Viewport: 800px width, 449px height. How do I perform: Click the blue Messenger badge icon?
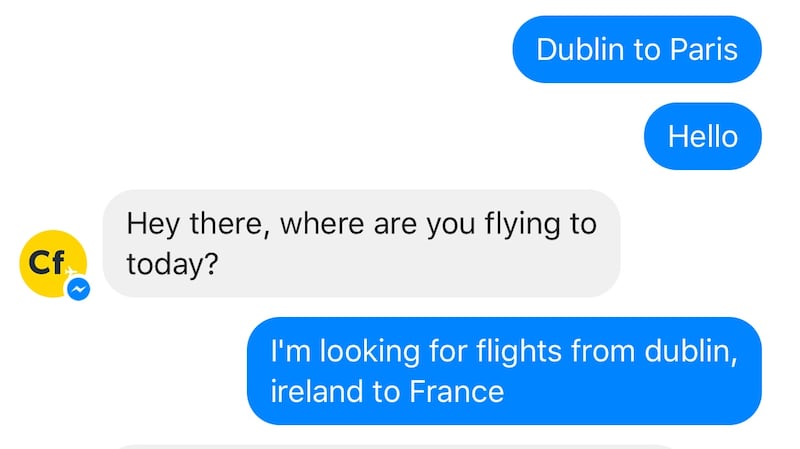click(79, 289)
